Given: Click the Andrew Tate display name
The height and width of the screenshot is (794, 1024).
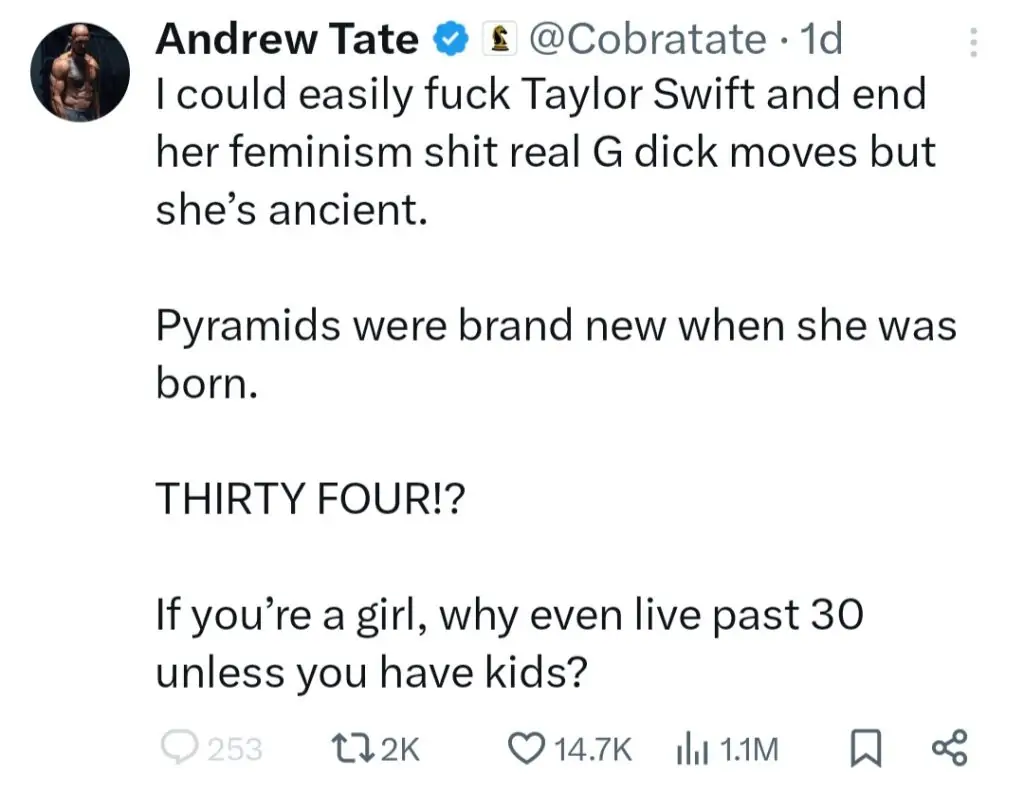Looking at the screenshot, I should 288,40.
